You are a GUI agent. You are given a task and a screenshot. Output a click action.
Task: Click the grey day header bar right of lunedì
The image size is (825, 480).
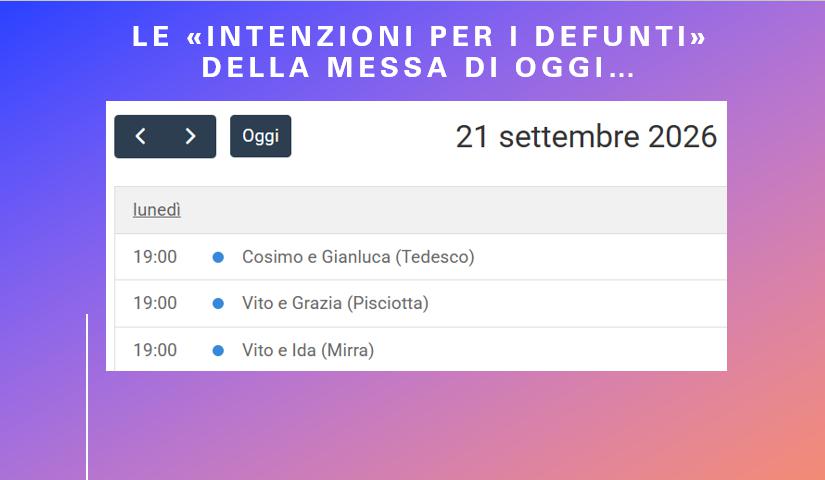coord(452,210)
